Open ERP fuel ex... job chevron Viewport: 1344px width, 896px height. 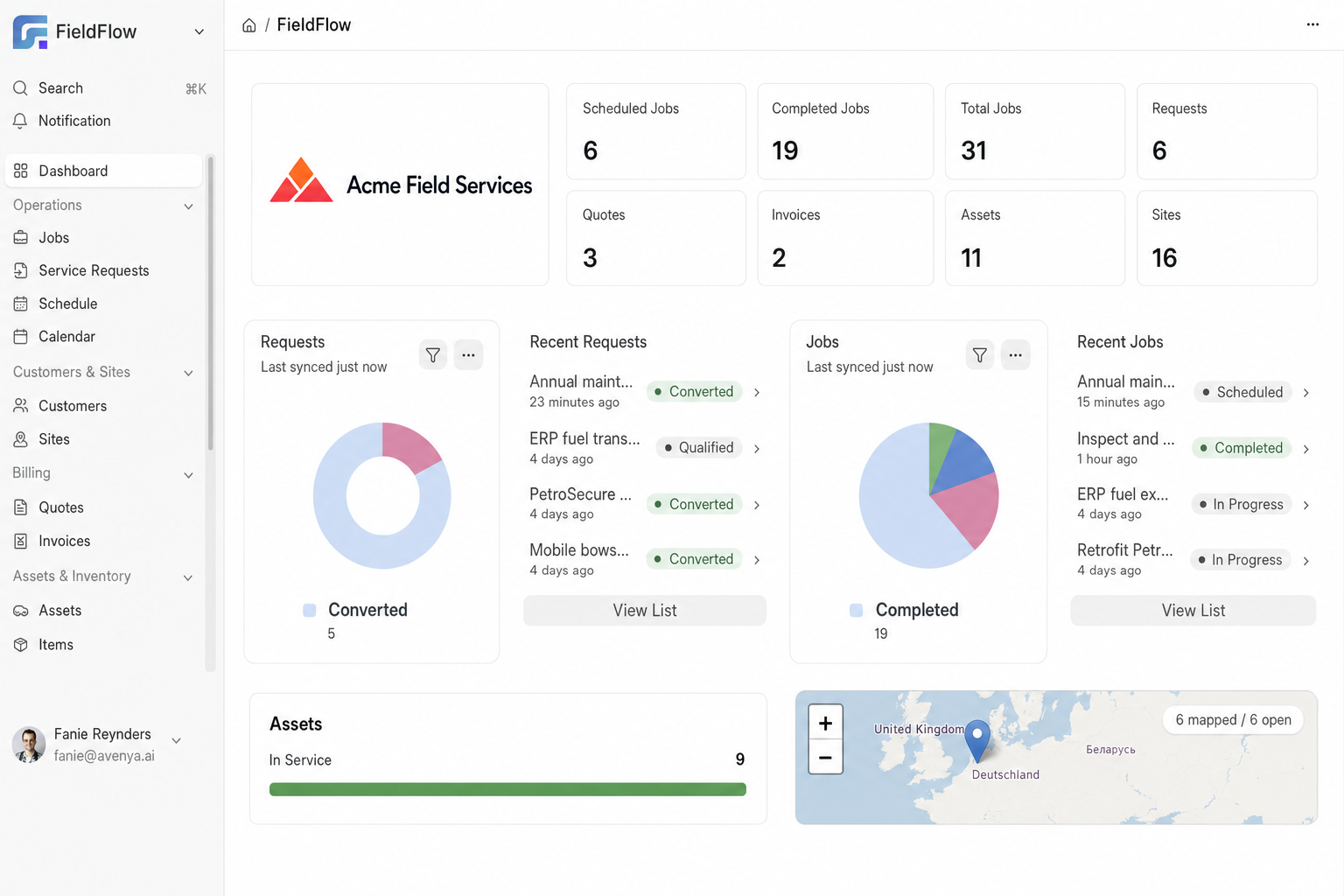tap(1305, 505)
